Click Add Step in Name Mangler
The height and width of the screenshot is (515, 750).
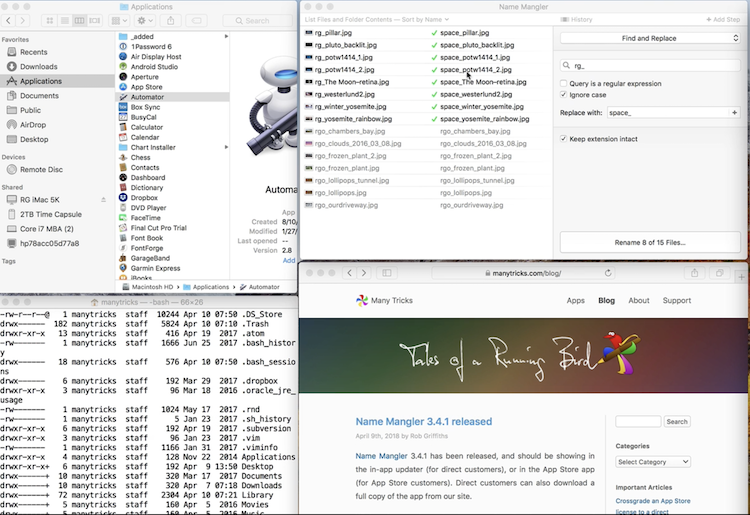[x=723, y=20]
